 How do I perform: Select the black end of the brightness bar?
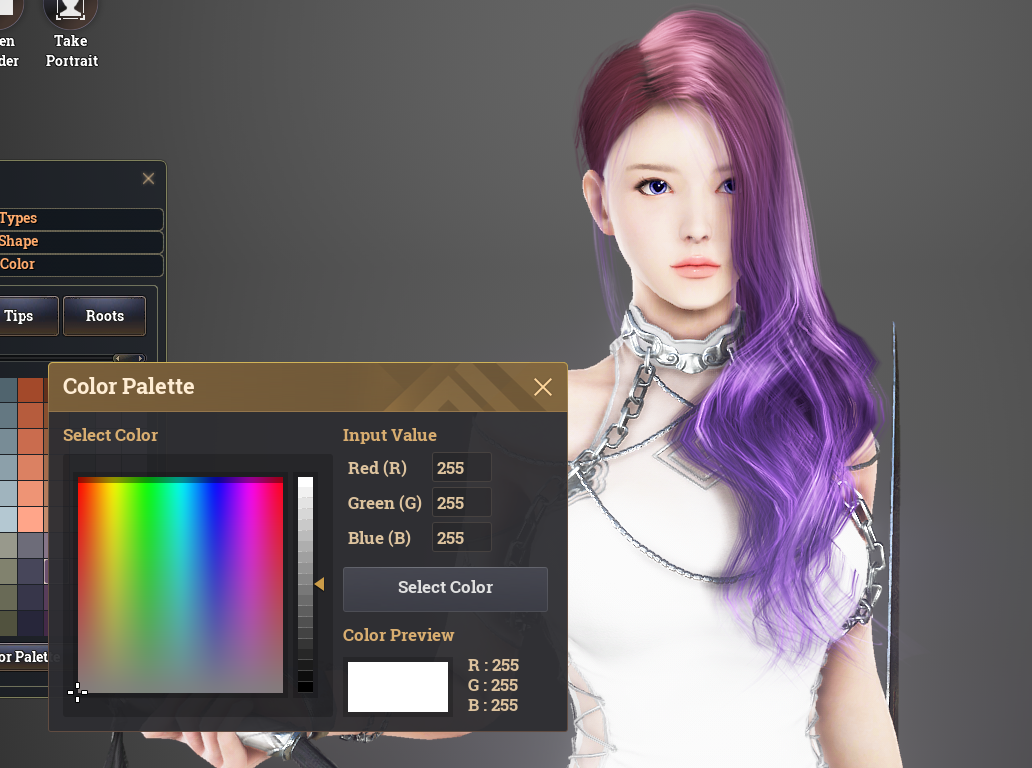tap(305, 685)
